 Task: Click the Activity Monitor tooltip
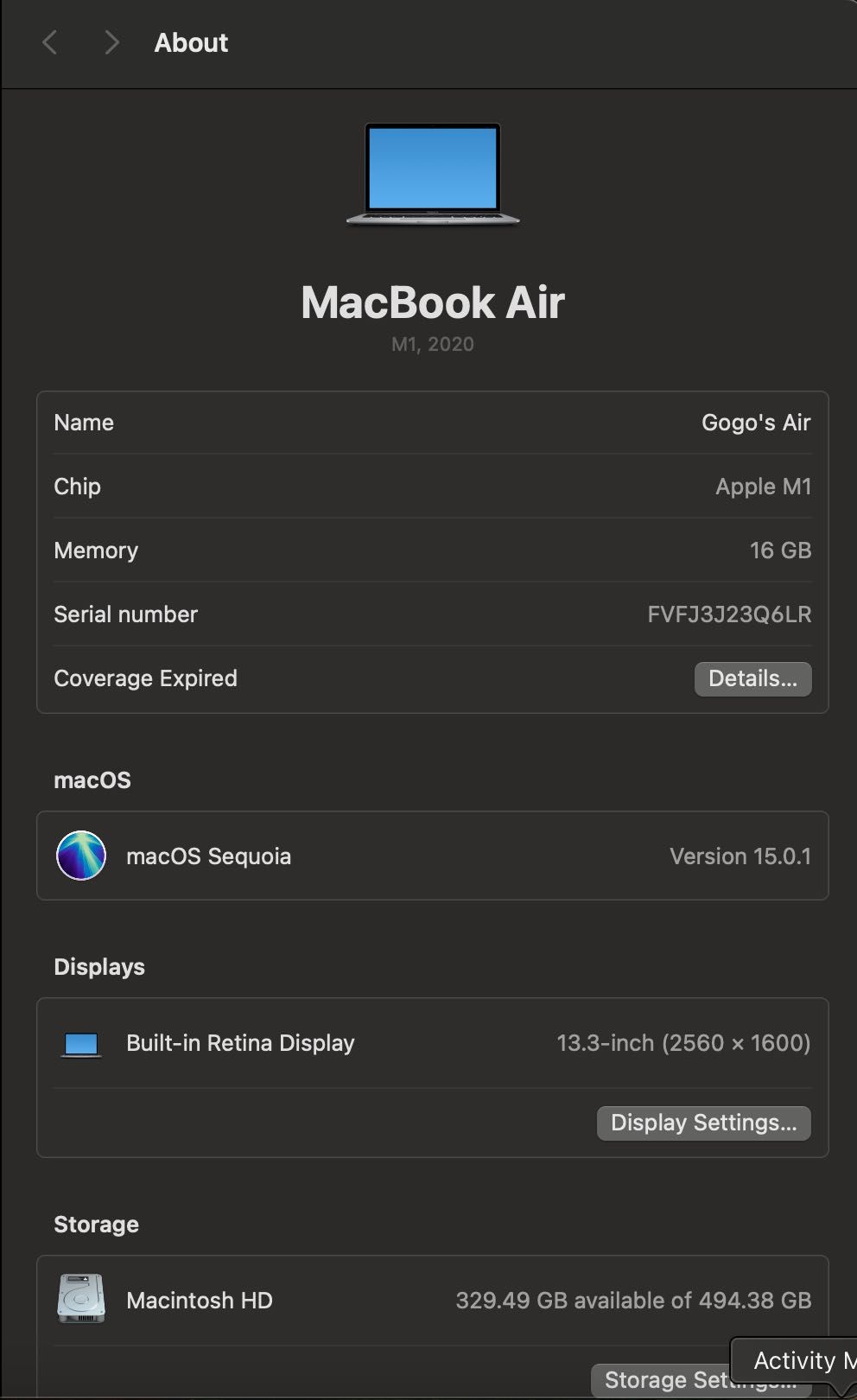[x=794, y=1360]
